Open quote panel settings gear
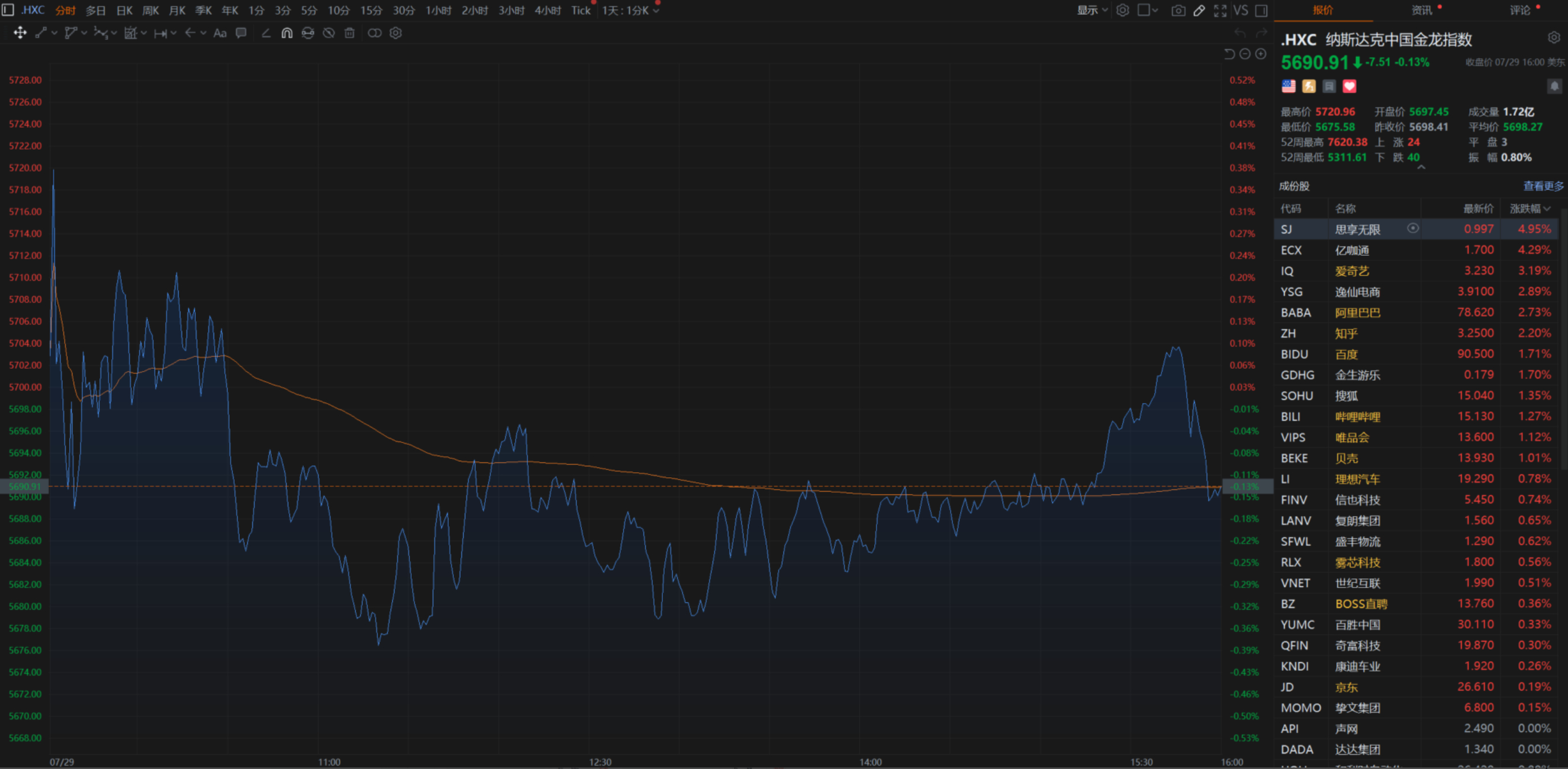This screenshot has width=1568, height=769. tap(1553, 38)
